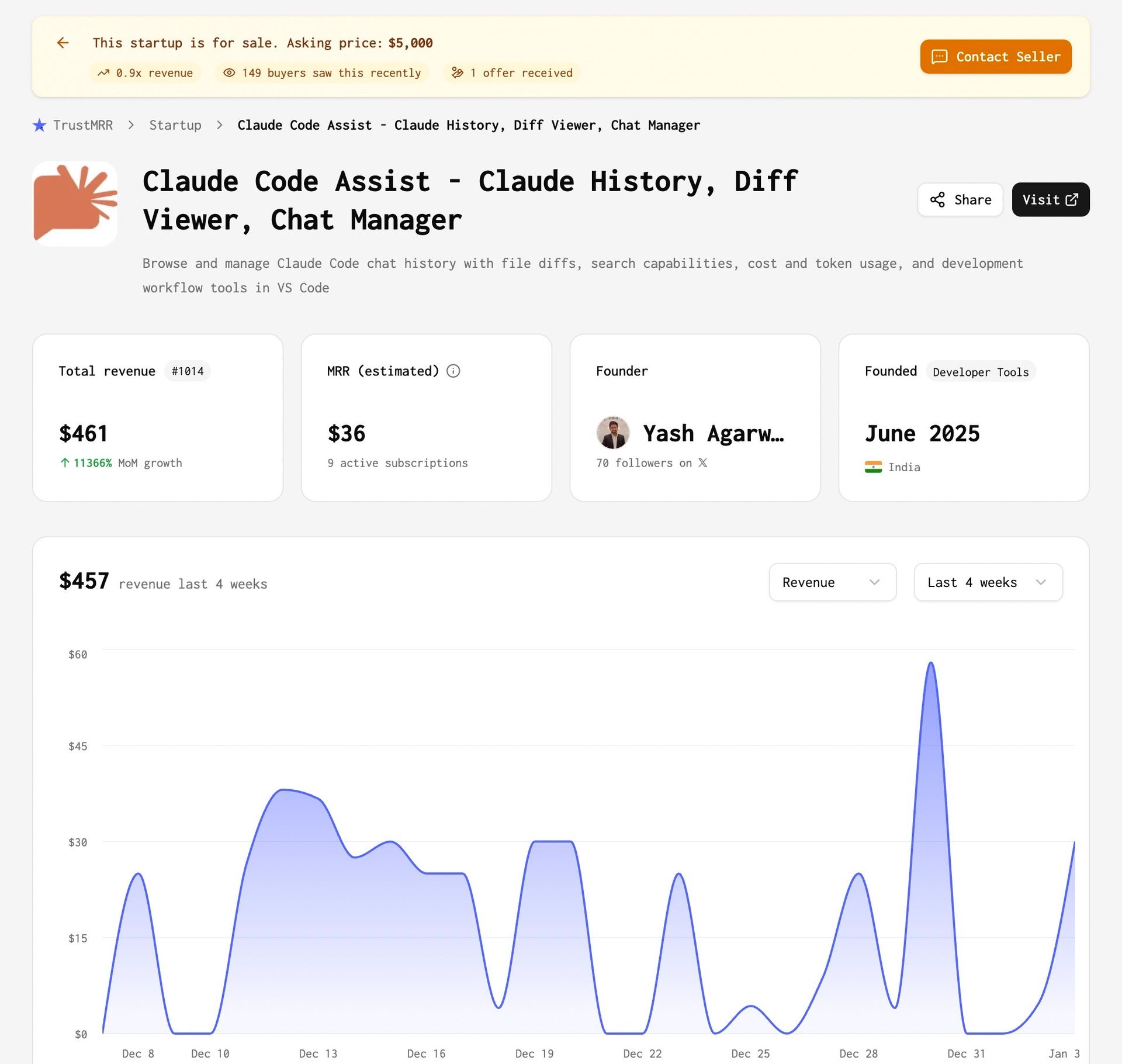
Task: Click the X logo next to followers
Action: [x=703, y=463]
